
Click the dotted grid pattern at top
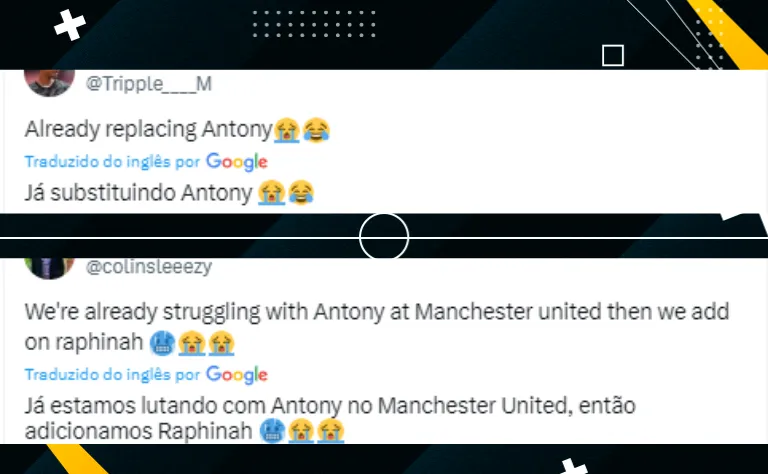tap(314, 24)
